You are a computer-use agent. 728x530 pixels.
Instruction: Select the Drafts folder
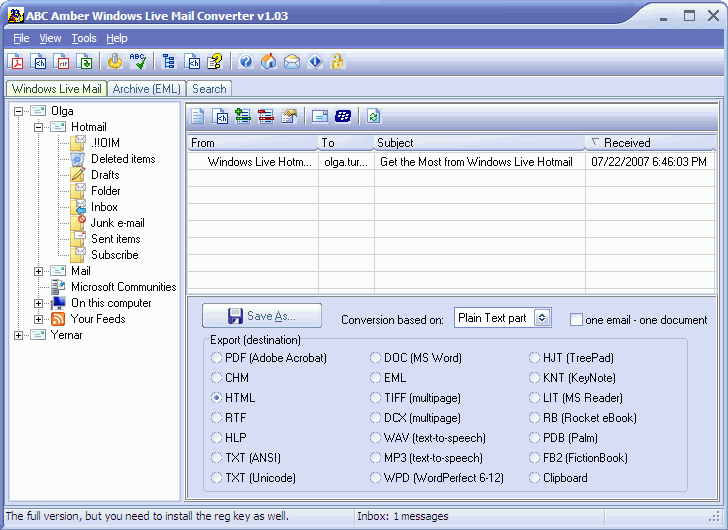point(105,175)
